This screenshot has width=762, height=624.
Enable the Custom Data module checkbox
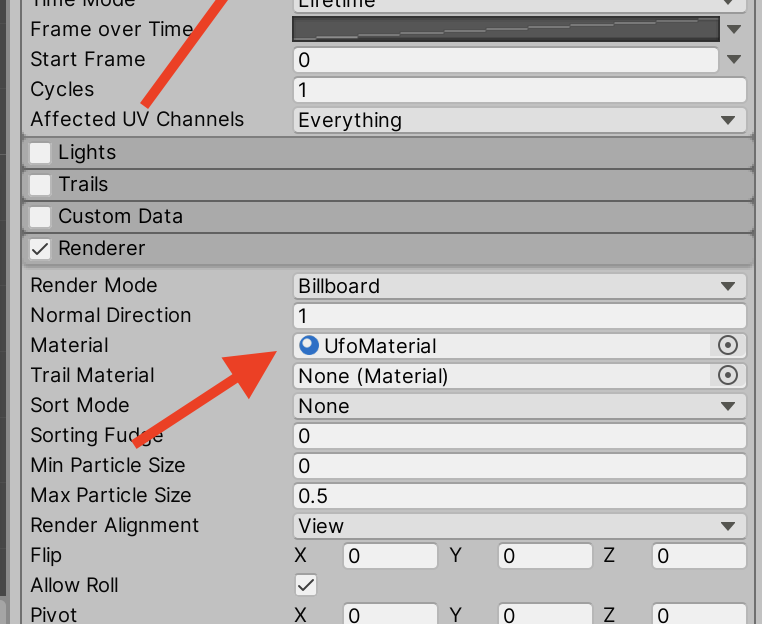41,217
